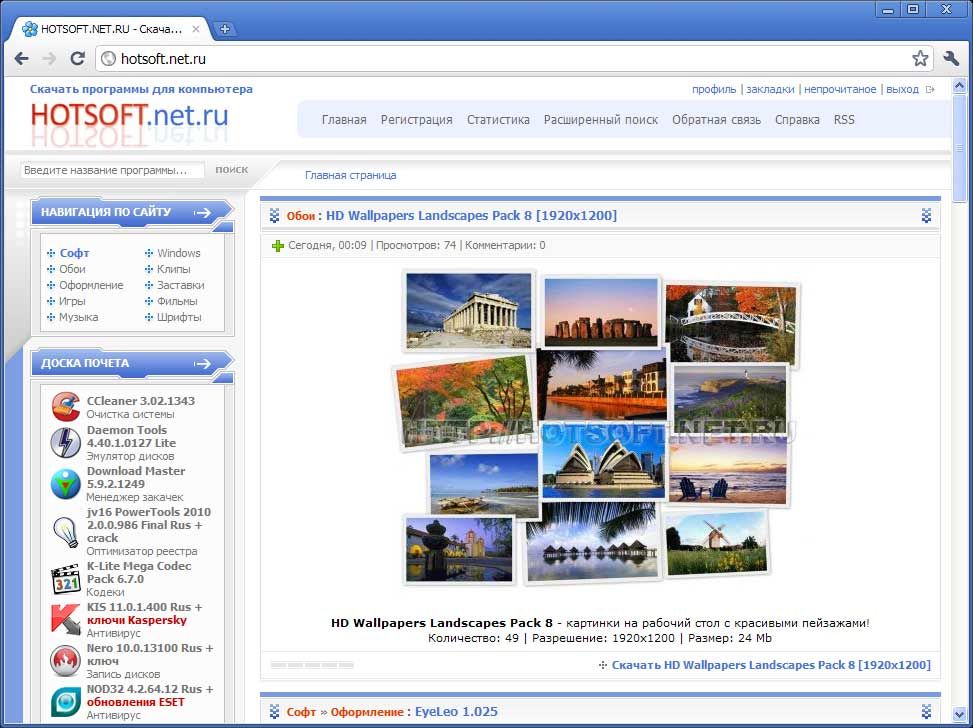This screenshot has width=973, height=728.
Task: Click the program name search input field
Action: 112,170
